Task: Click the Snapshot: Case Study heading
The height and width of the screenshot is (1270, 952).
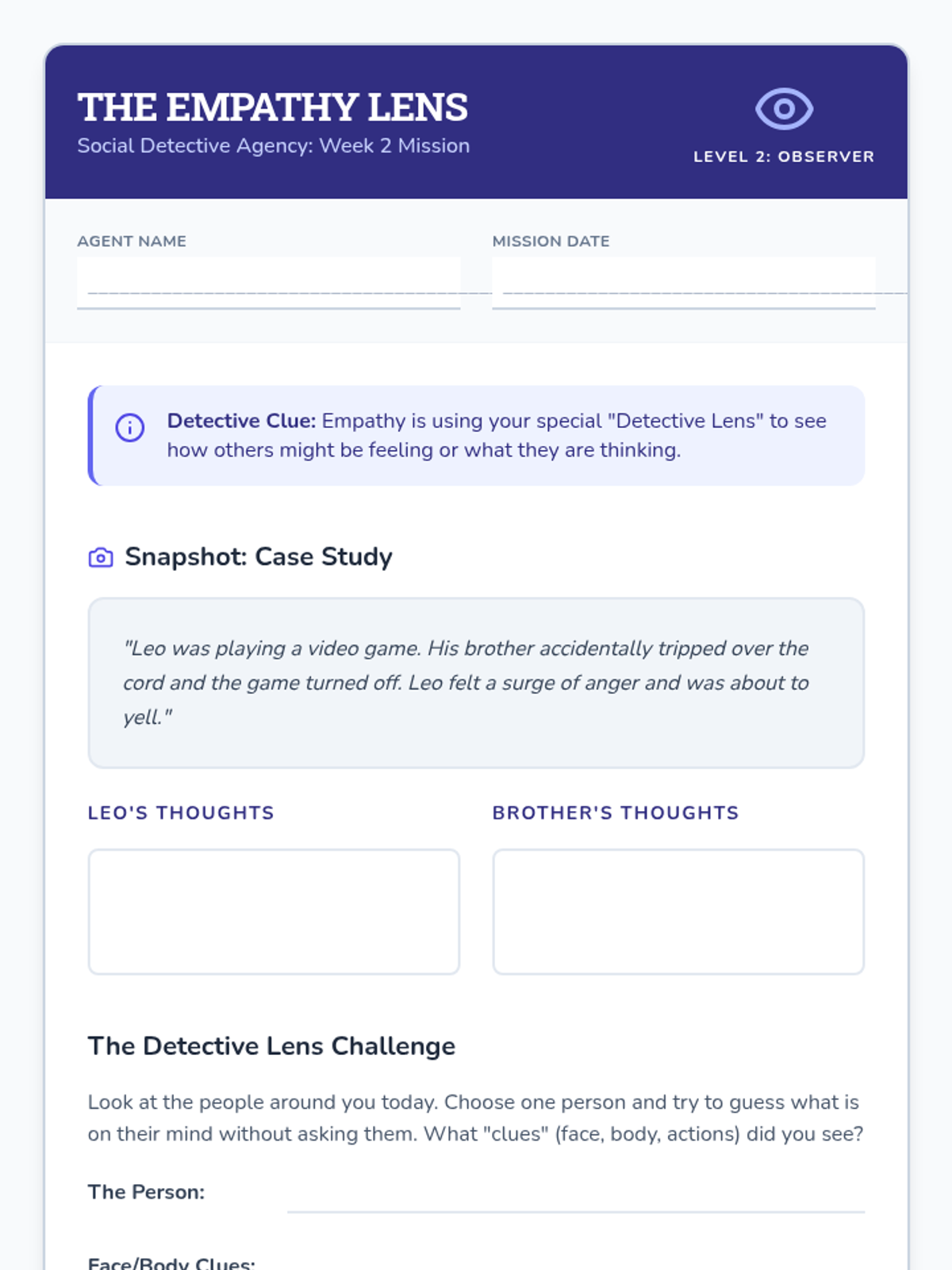Action: point(259,557)
